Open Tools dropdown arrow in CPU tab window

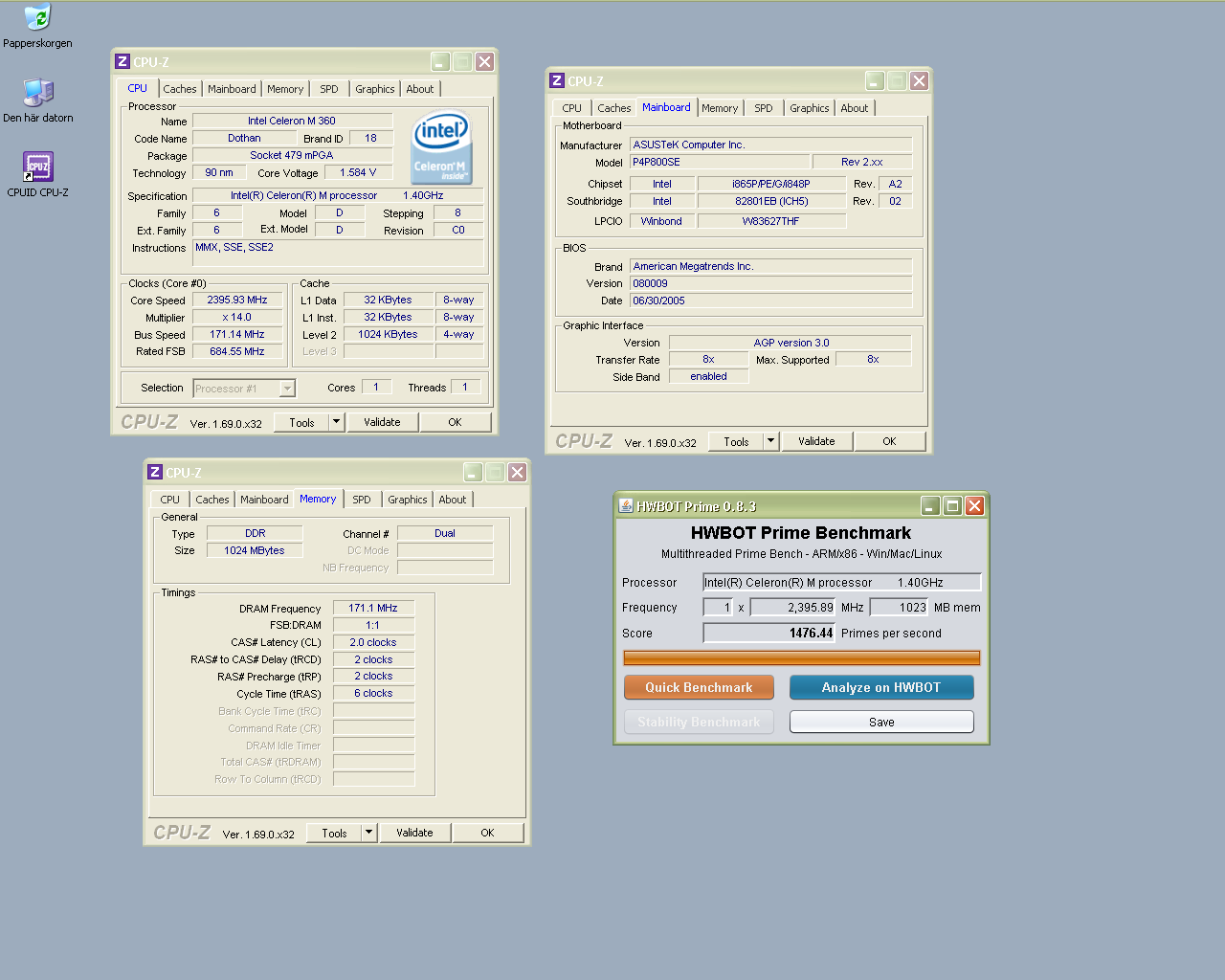pyautogui.click(x=336, y=422)
